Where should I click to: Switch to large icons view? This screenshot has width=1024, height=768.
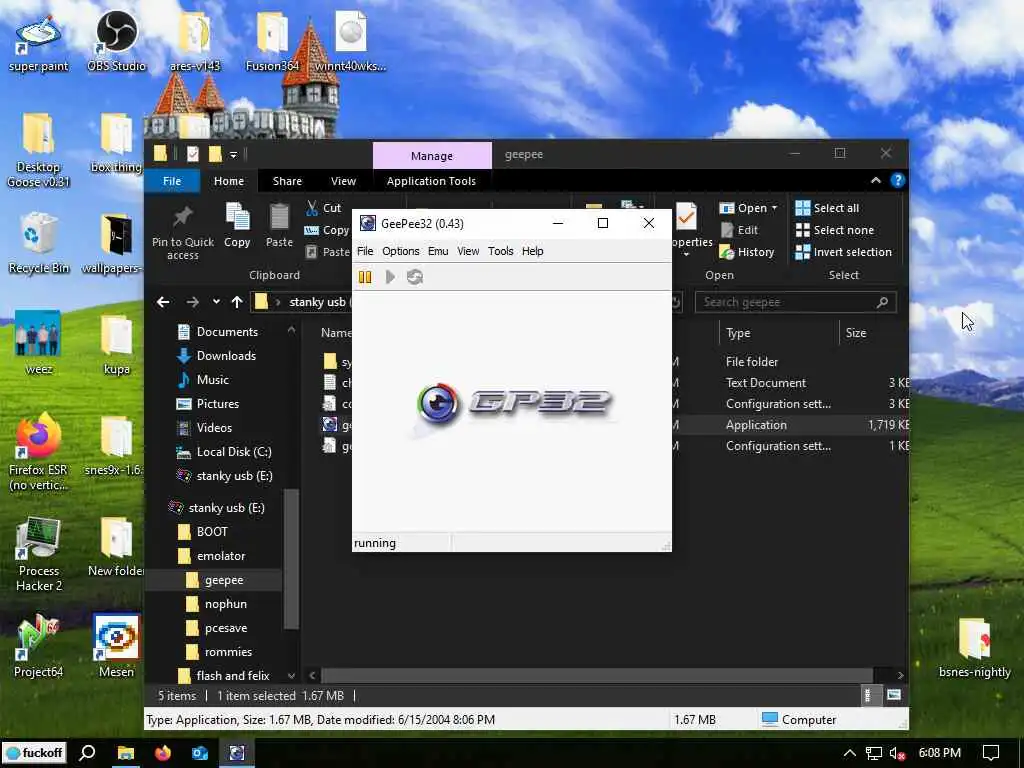[x=894, y=696]
